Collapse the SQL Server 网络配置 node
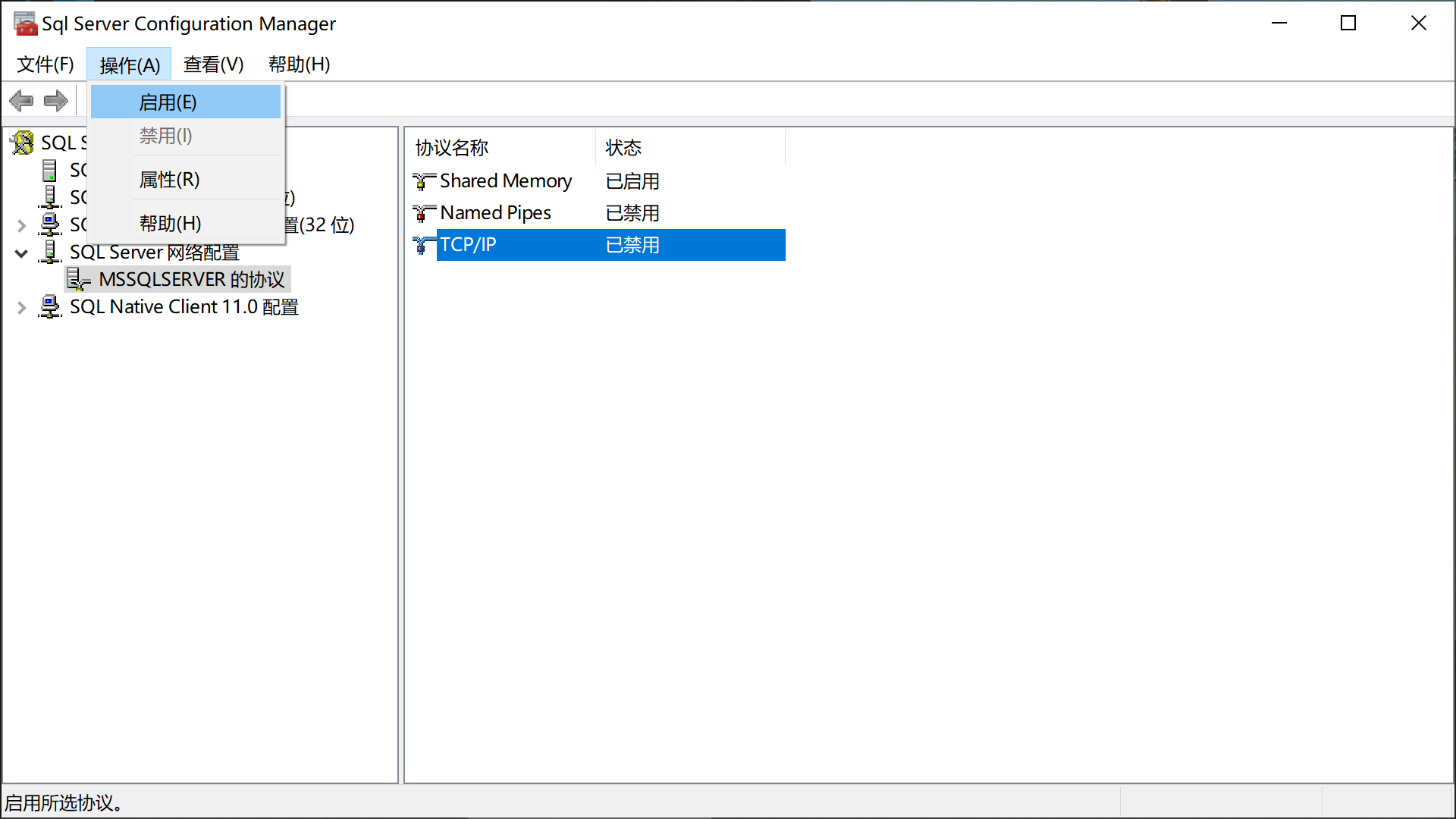This screenshot has width=1456, height=819. [x=21, y=253]
